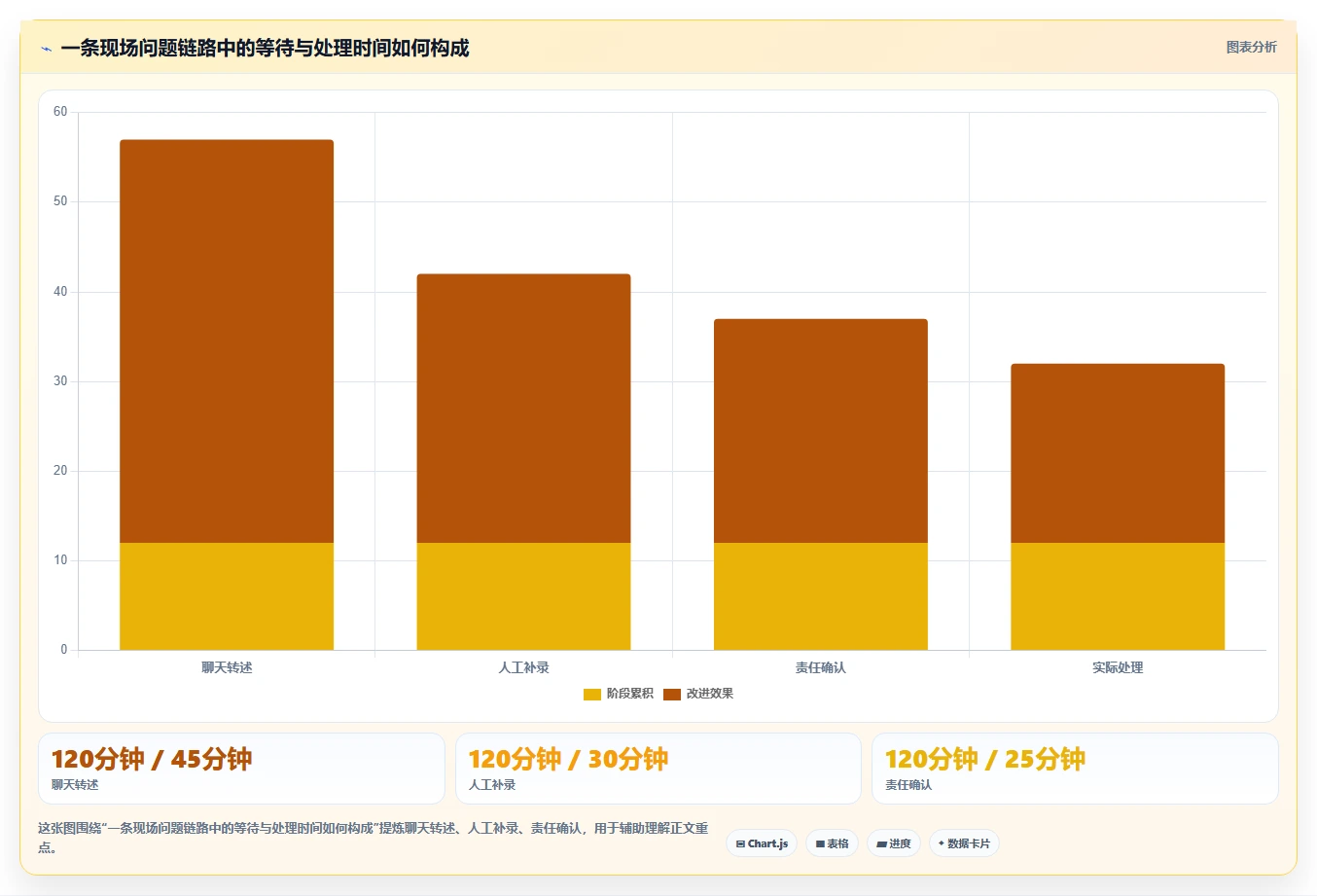
Task: Click the Chart.js chip
Action: point(762,843)
